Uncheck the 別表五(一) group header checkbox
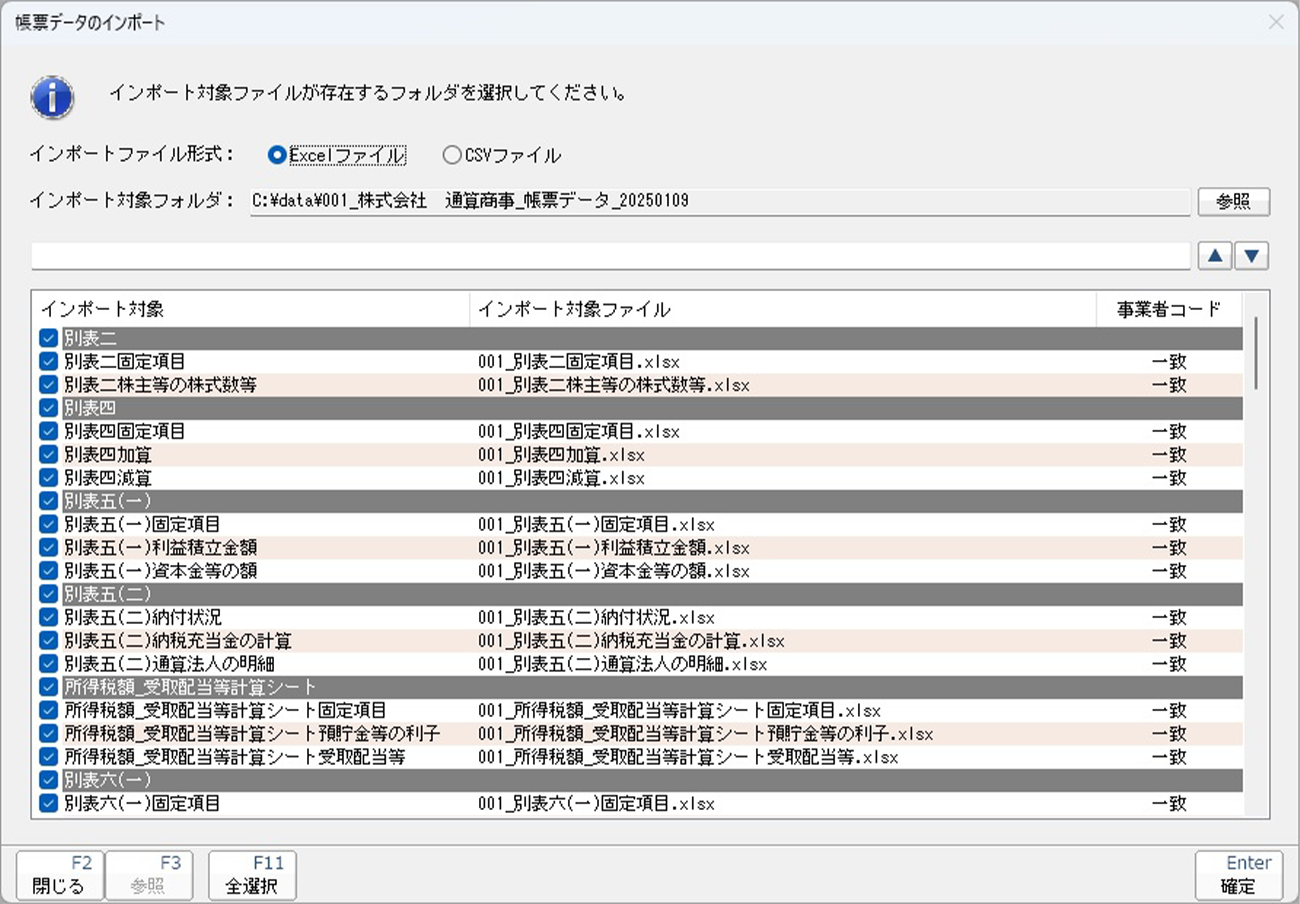This screenshot has width=1300, height=904. point(48,501)
